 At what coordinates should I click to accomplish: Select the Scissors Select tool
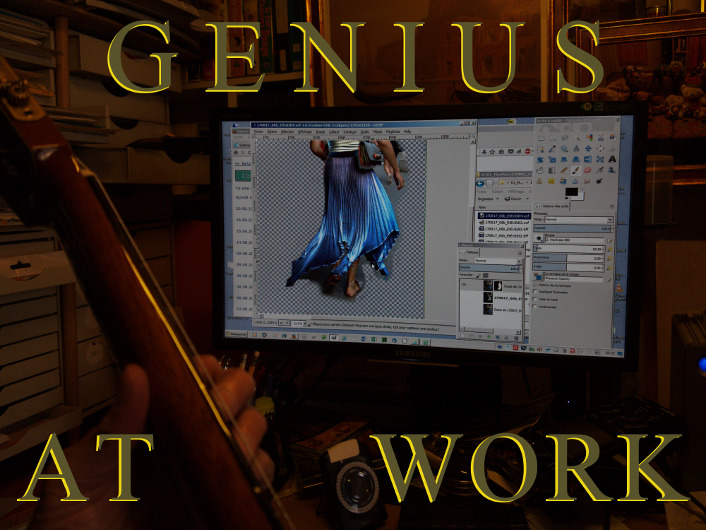pyautogui.click(x=601, y=138)
